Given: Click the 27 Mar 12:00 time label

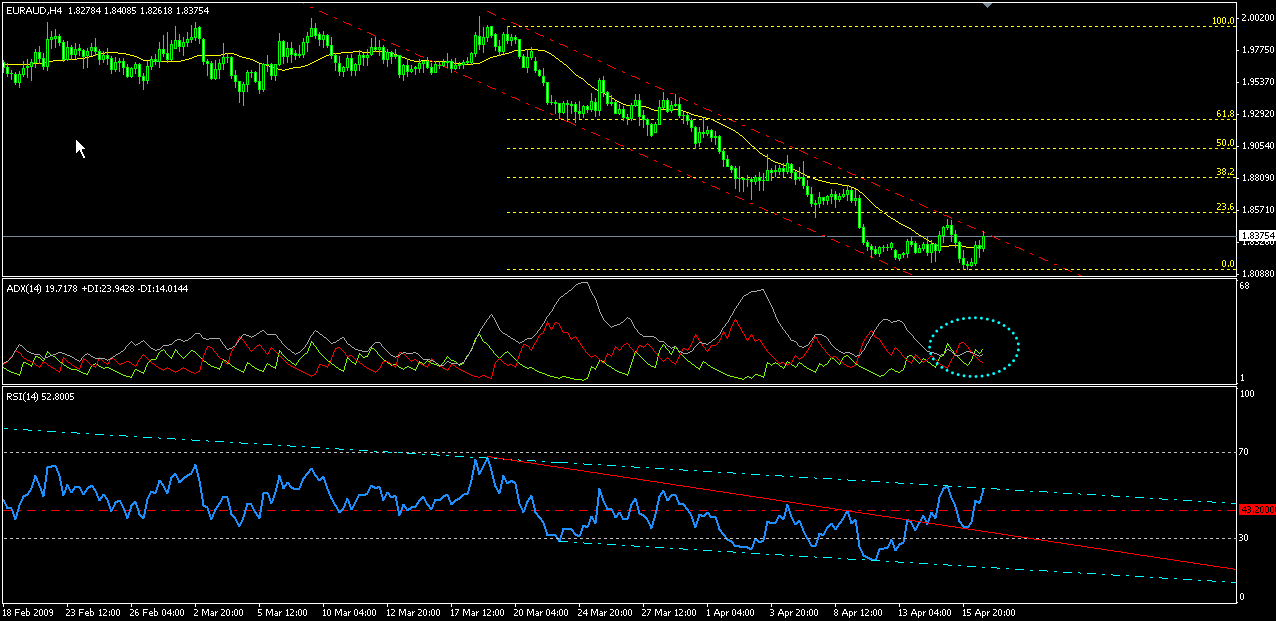Looking at the screenshot, I should click(x=669, y=611).
